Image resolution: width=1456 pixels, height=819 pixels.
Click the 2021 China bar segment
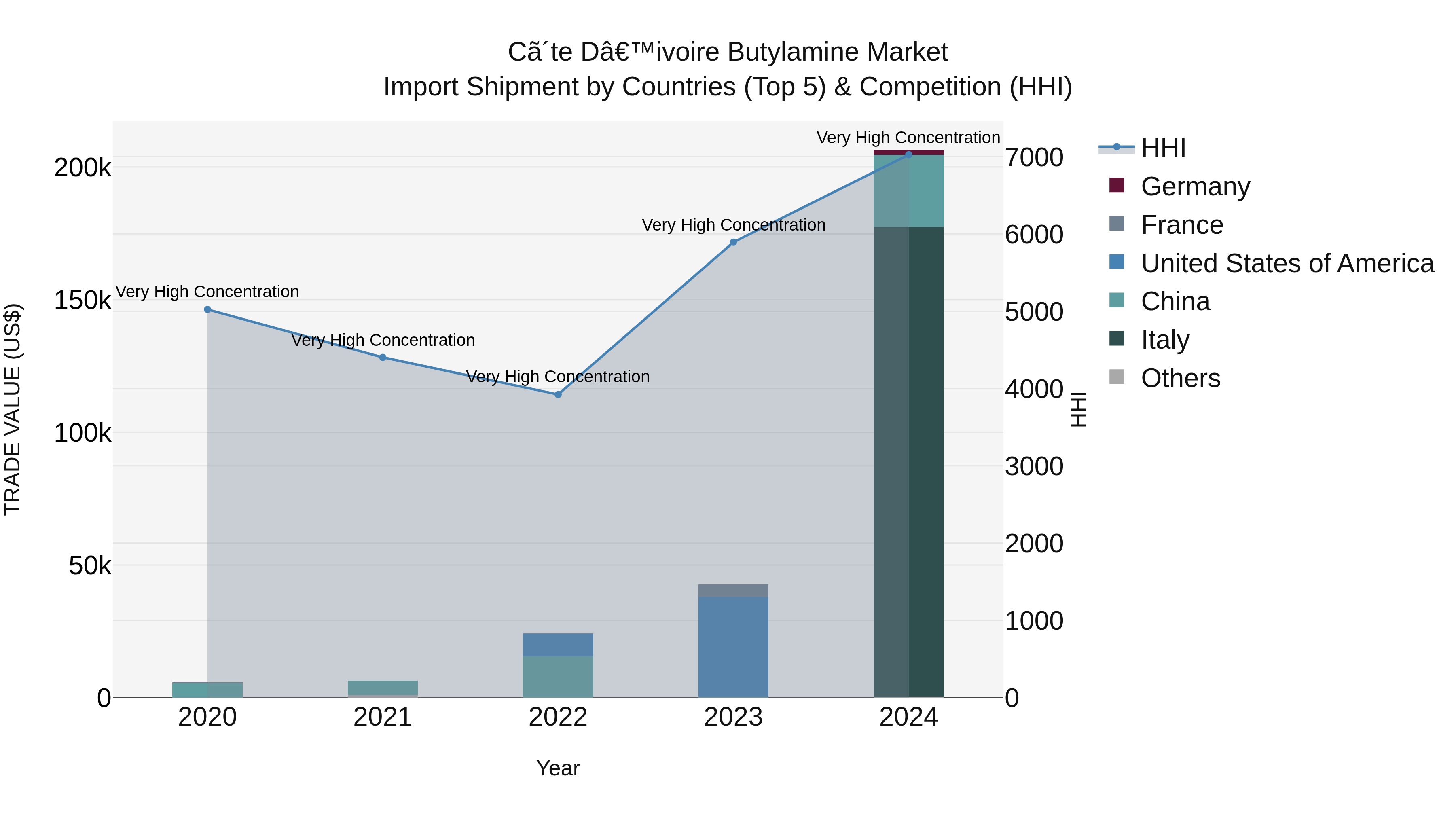(x=383, y=688)
